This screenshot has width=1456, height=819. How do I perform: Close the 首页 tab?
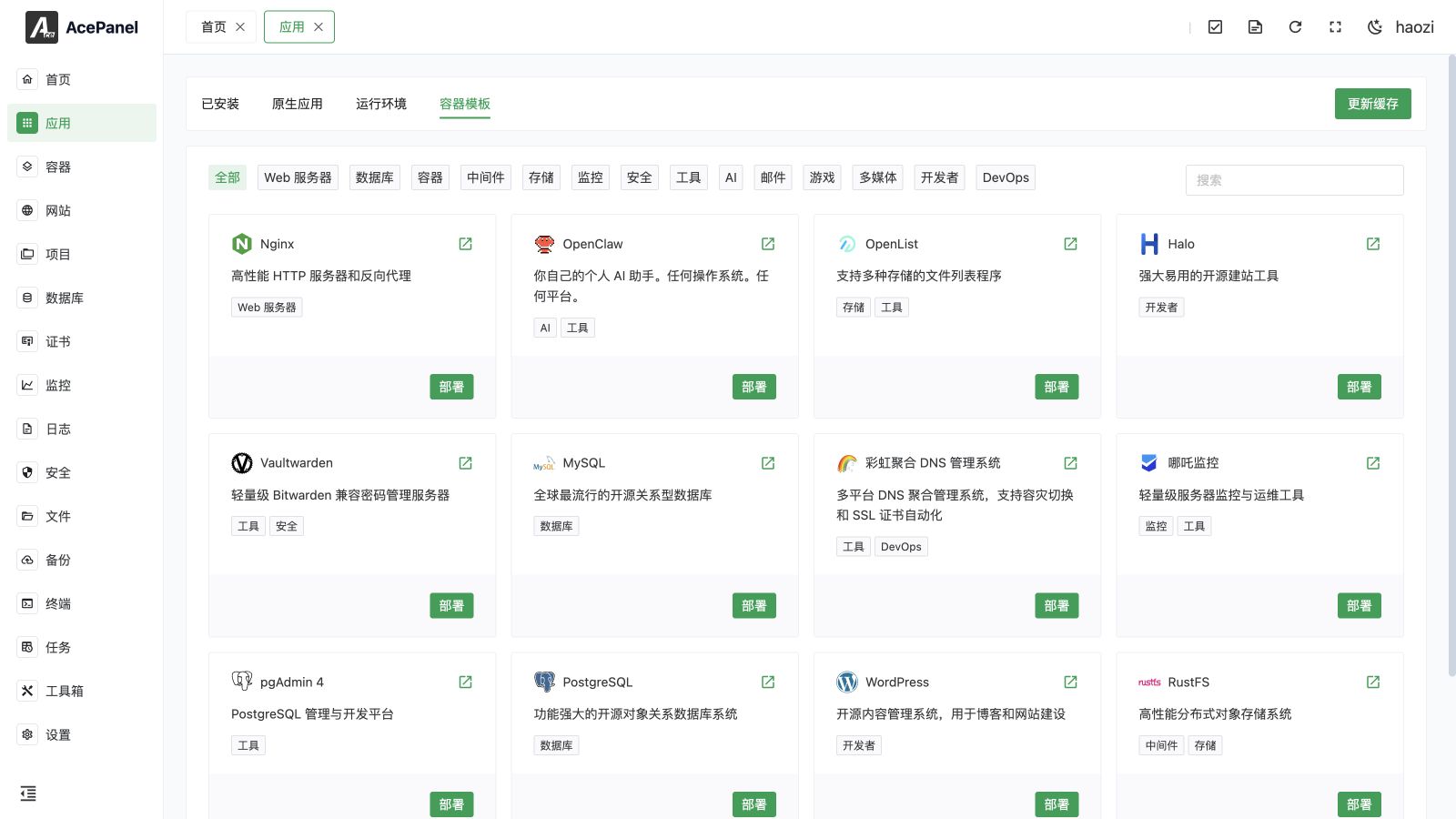[240, 27]
